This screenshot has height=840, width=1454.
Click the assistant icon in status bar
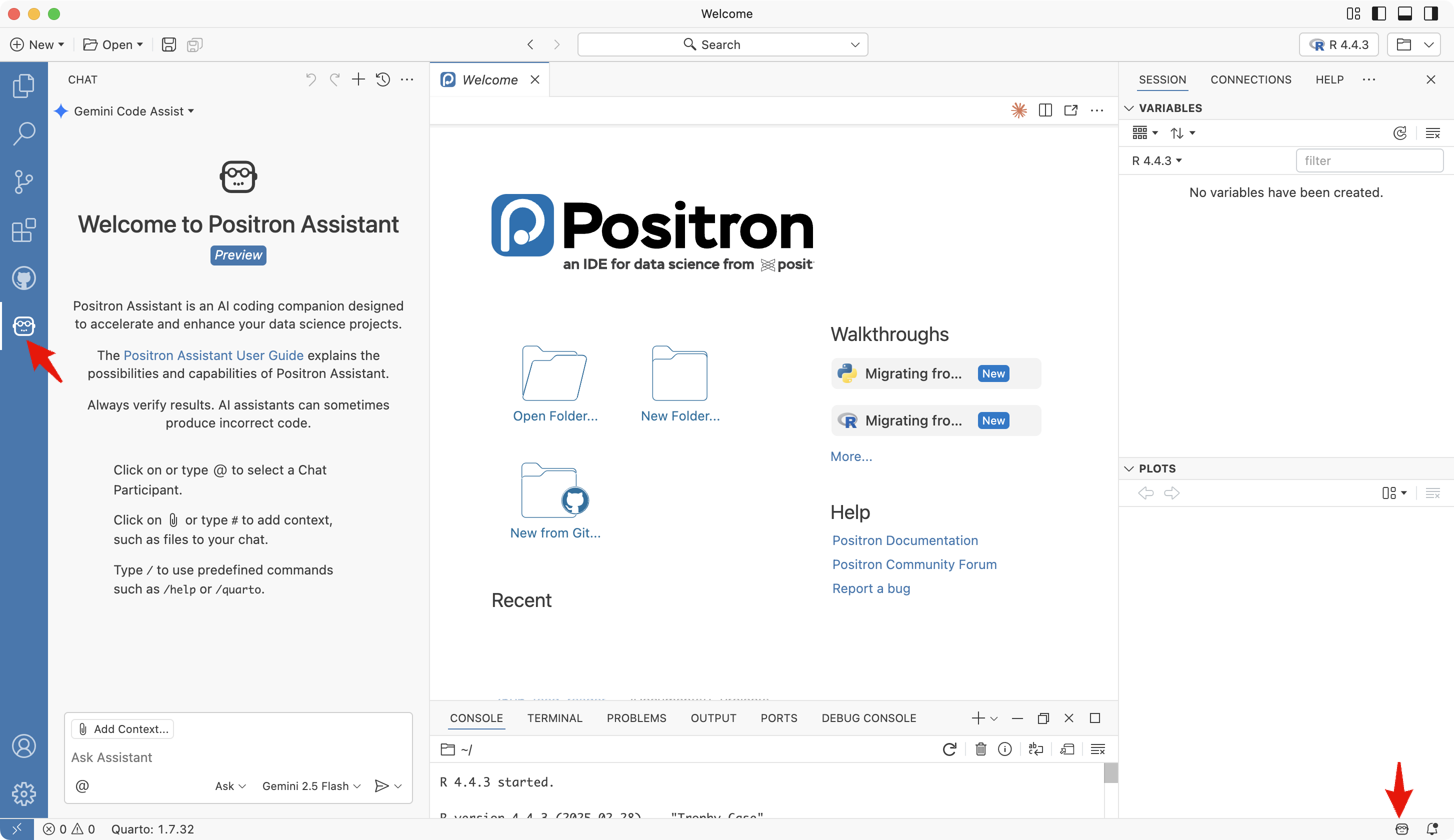(1402, 829)
